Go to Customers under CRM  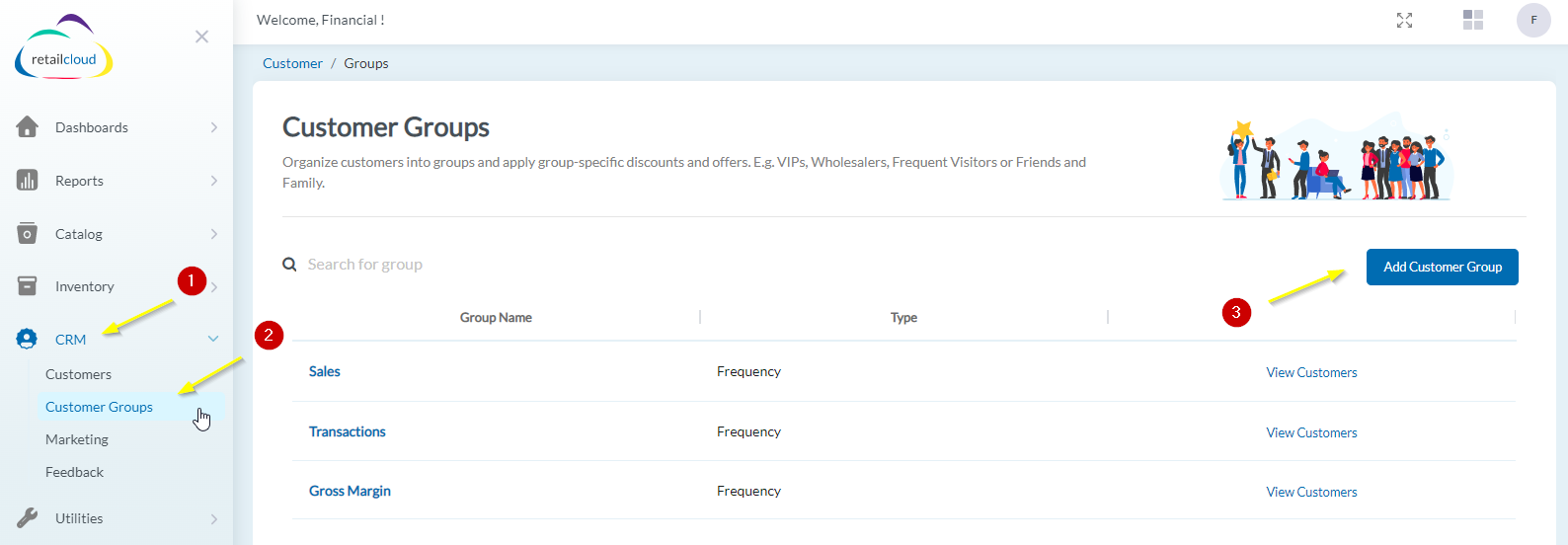click(x=78, y=374)
